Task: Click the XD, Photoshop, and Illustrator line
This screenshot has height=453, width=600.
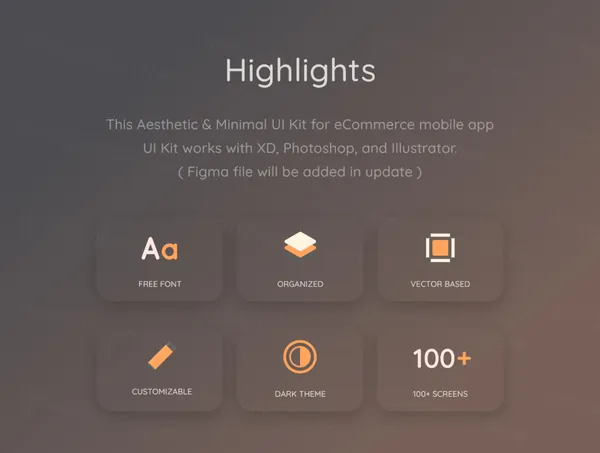Action: pyautogui.click(x=300, y=148)
